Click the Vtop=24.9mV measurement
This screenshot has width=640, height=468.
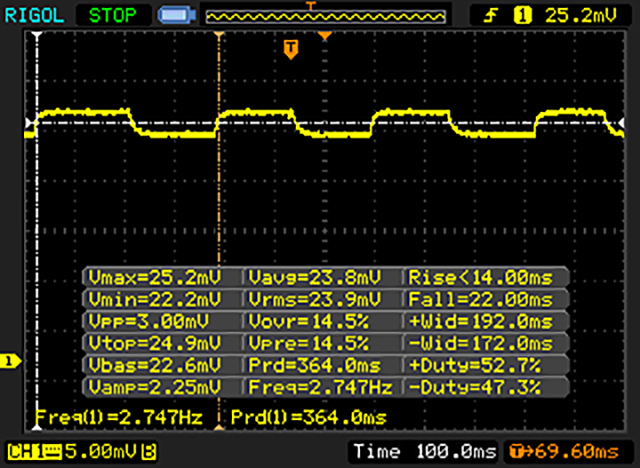(x=155, y=343)
